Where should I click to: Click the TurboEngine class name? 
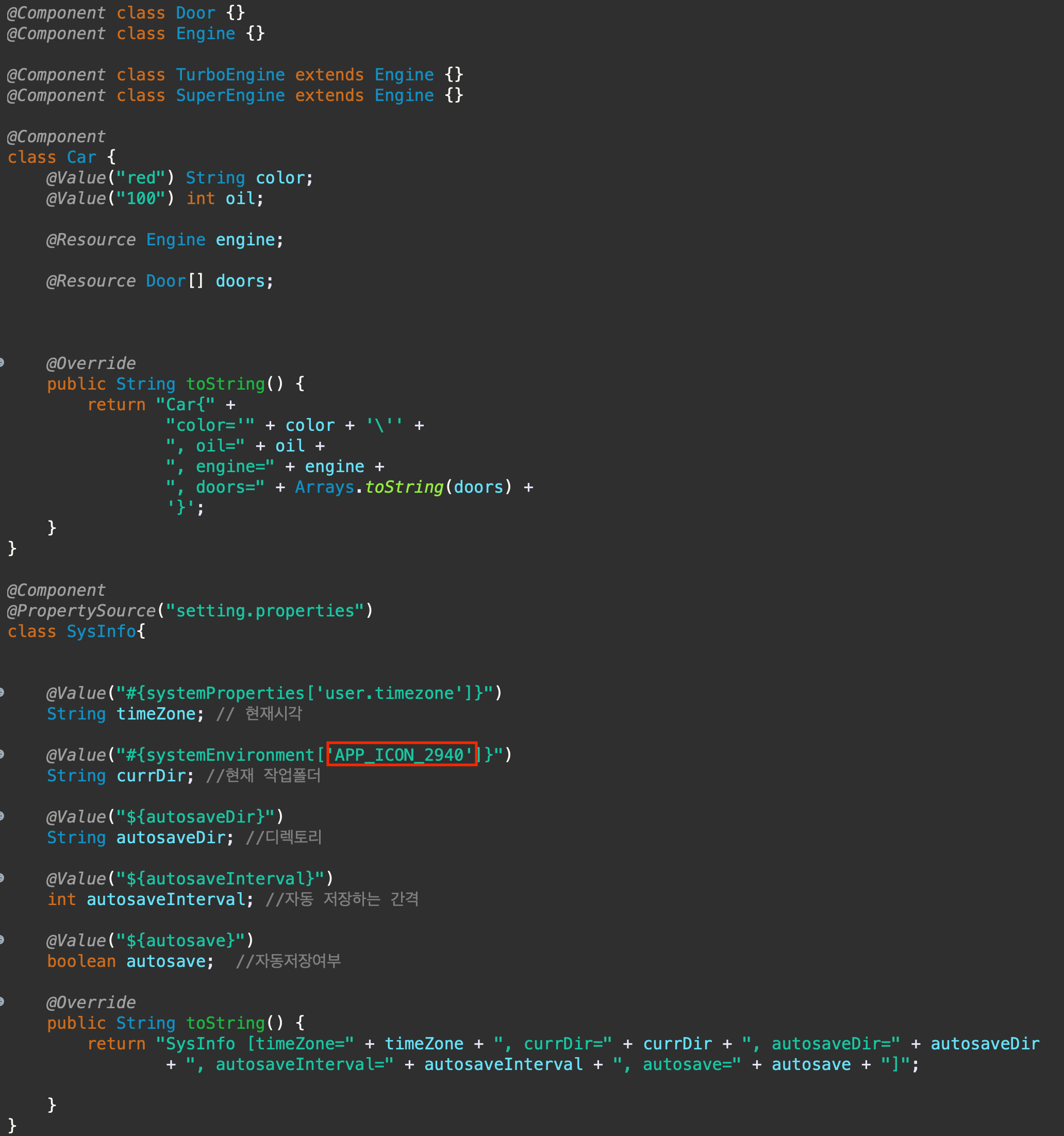tap(230, 75)
